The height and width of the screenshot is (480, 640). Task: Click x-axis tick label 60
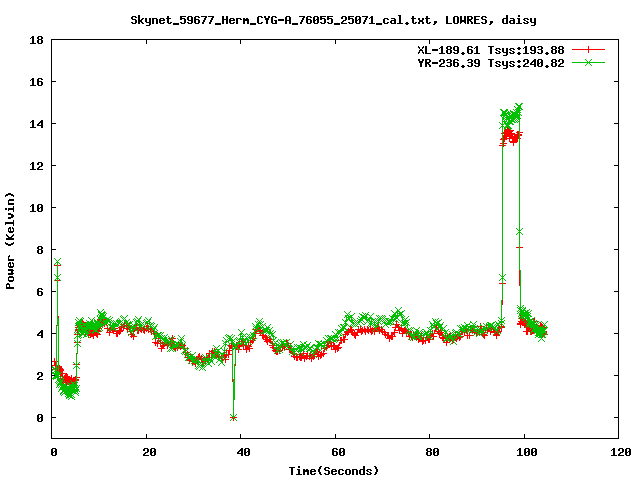coord(338,452)
